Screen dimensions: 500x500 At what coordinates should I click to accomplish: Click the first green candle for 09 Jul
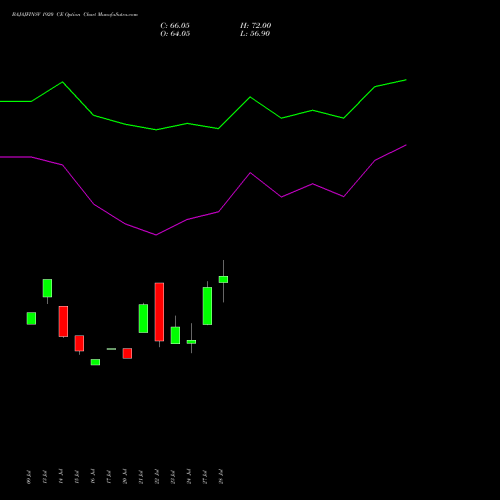[31, 318]
